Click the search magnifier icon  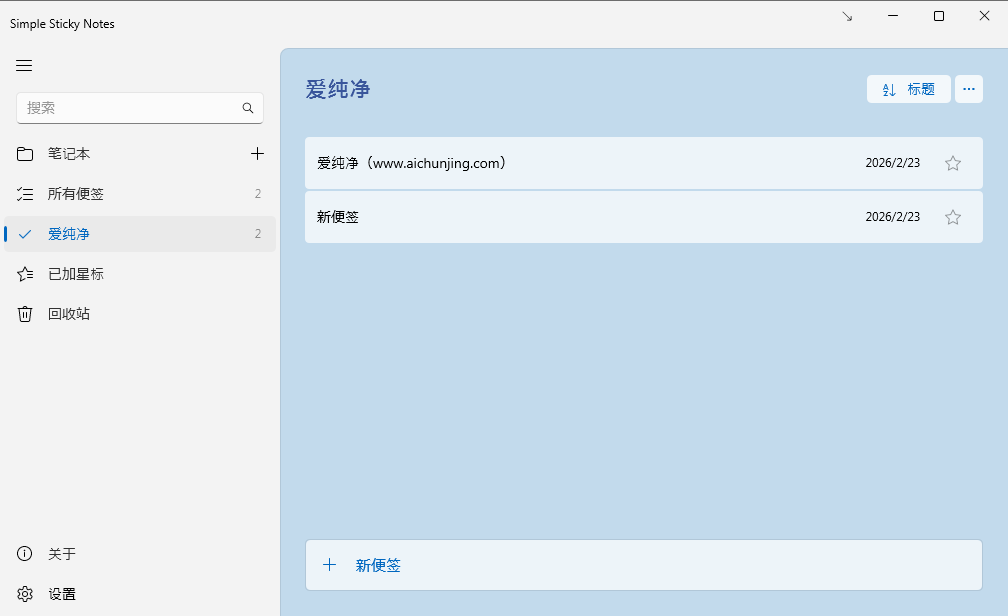point(248,108)
